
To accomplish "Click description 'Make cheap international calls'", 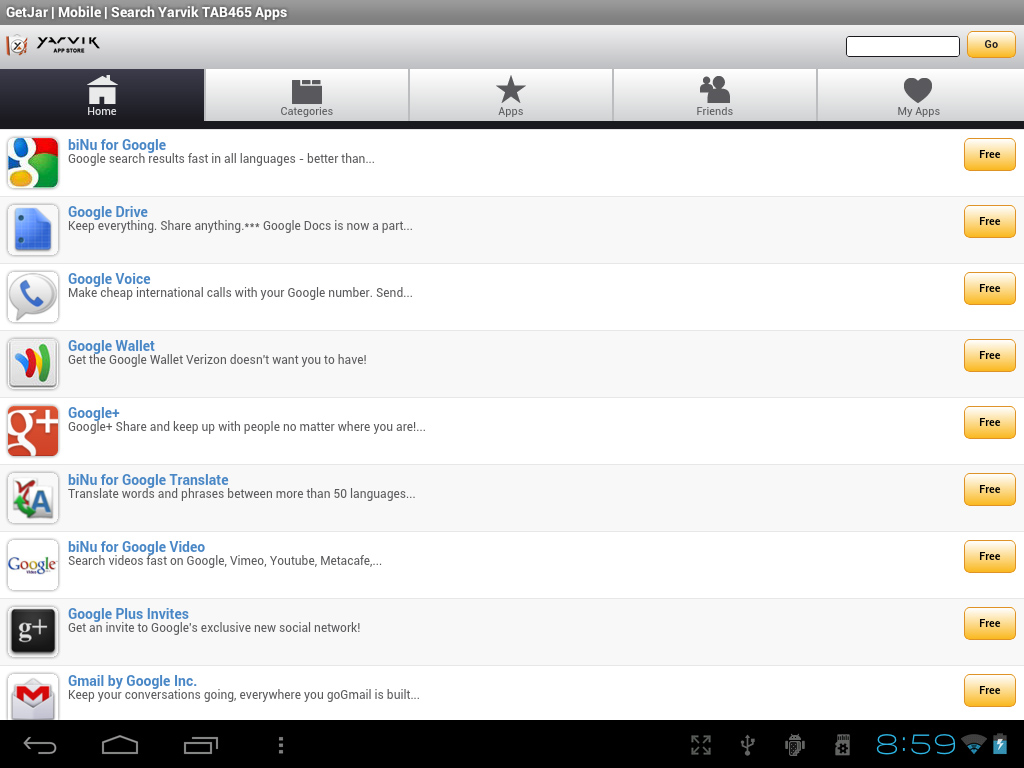I will 240,293.
